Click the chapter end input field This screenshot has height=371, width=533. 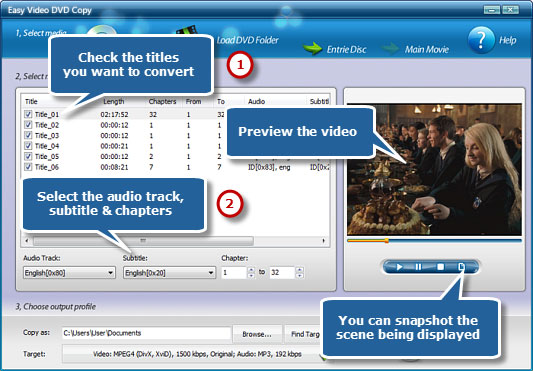[282, 273]
